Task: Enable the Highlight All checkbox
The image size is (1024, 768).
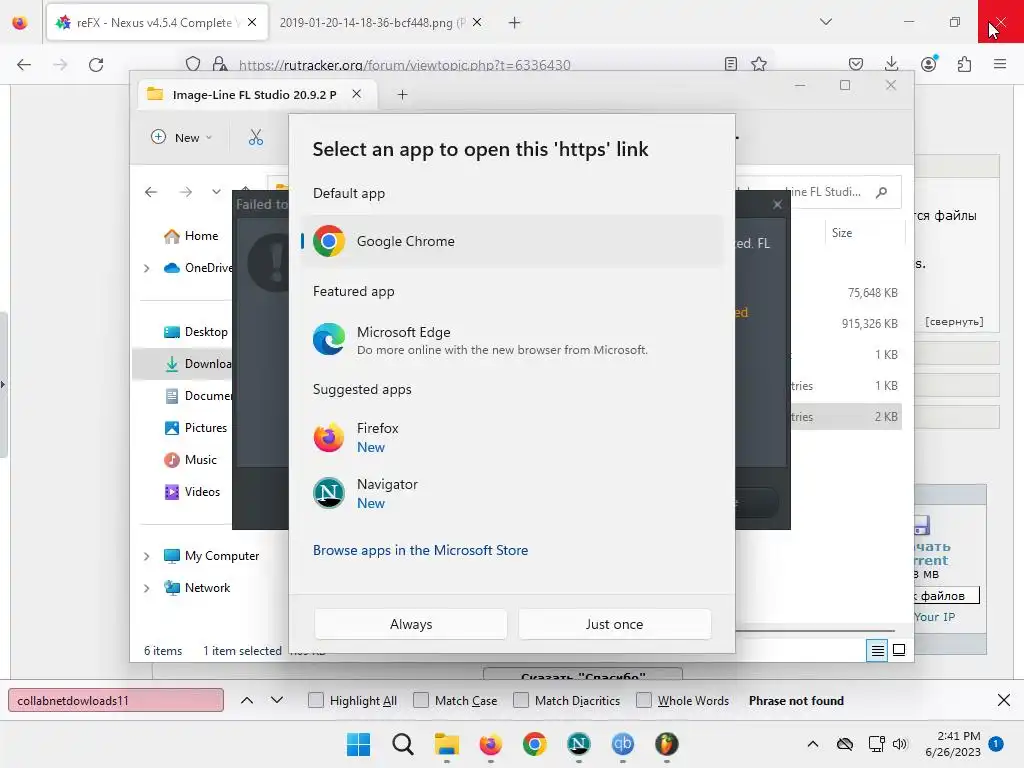Action: 315,700
